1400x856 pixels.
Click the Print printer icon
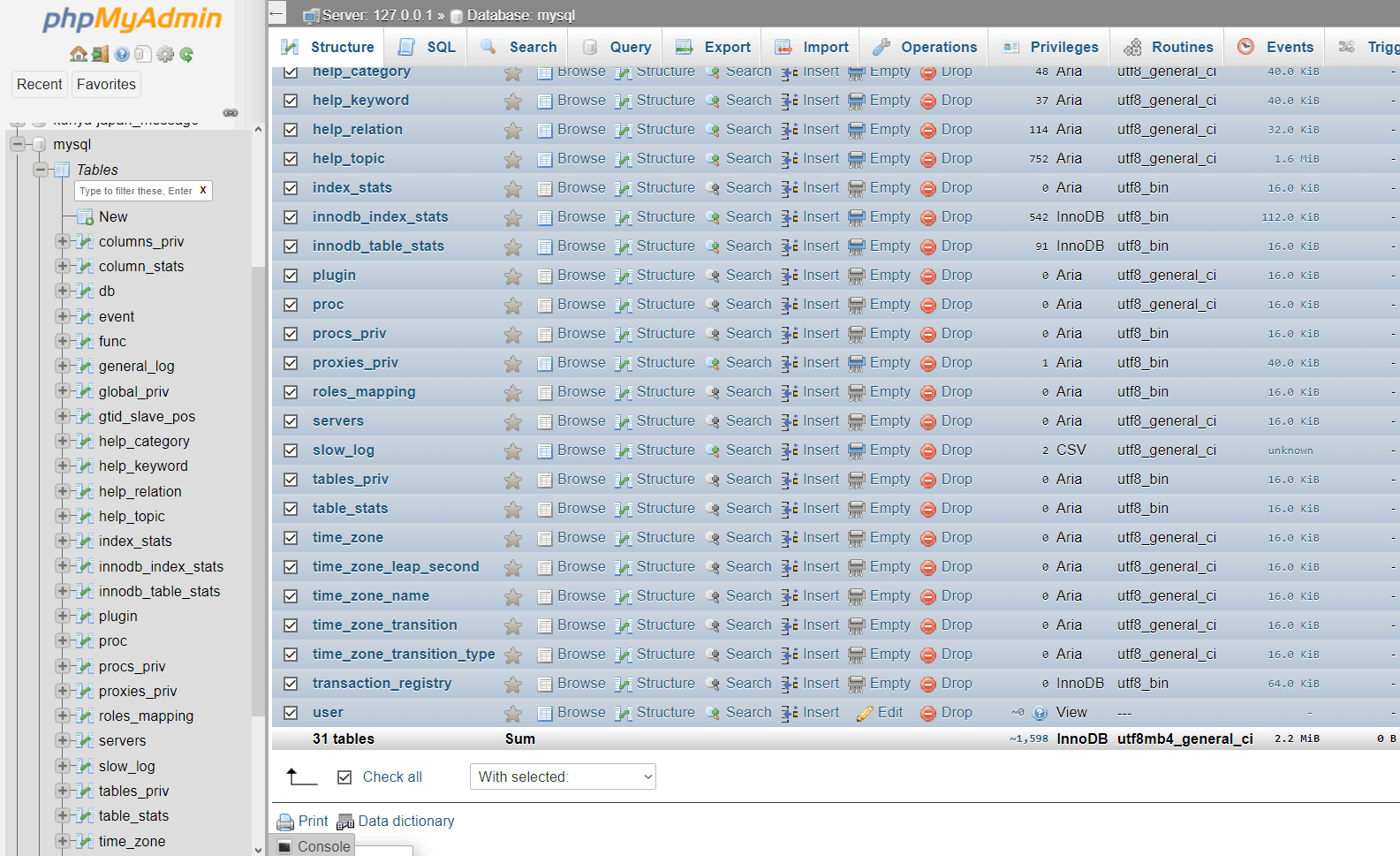pyautogui.click(x=285, y=822)
